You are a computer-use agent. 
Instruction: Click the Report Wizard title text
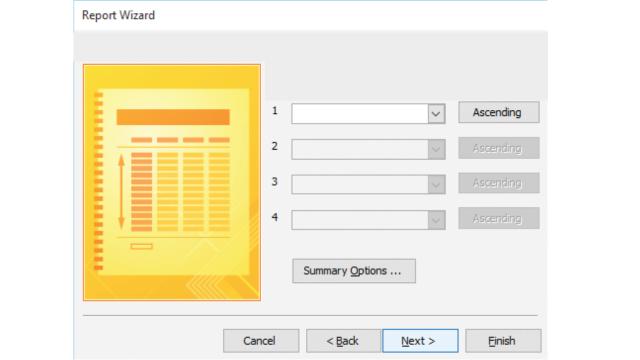(x=118, y=16)
